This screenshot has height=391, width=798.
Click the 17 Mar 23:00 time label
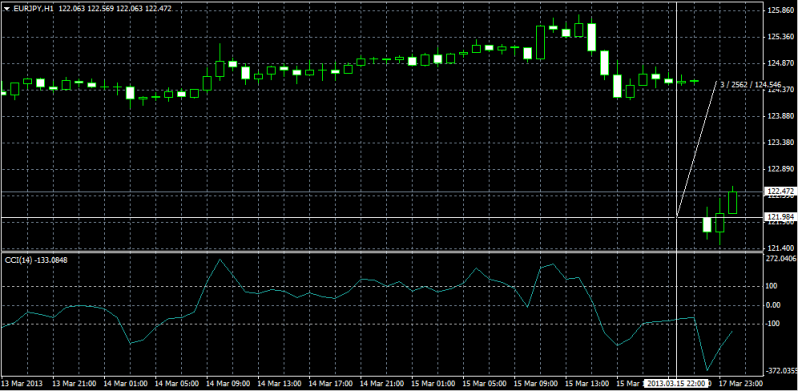[741, 383]
